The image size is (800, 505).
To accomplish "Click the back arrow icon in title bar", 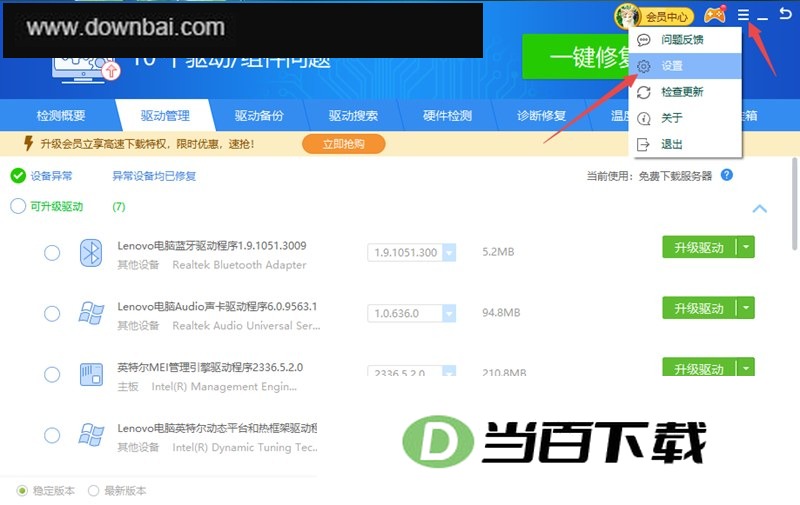I will [x=786, y=14].
